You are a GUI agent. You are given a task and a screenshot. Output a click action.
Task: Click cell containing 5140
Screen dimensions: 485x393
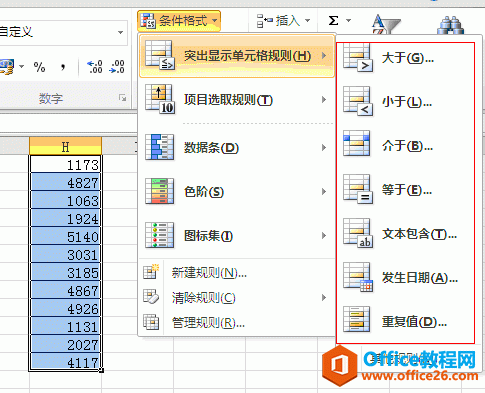pyautogui.click(x=65, y=236)
